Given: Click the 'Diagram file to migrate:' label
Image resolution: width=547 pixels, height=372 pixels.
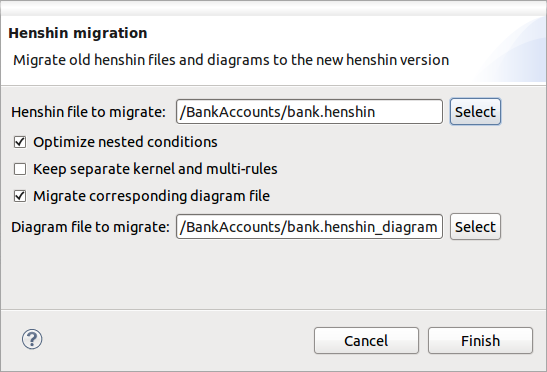Looking at the screenshot, I should [x=90, y=227].
